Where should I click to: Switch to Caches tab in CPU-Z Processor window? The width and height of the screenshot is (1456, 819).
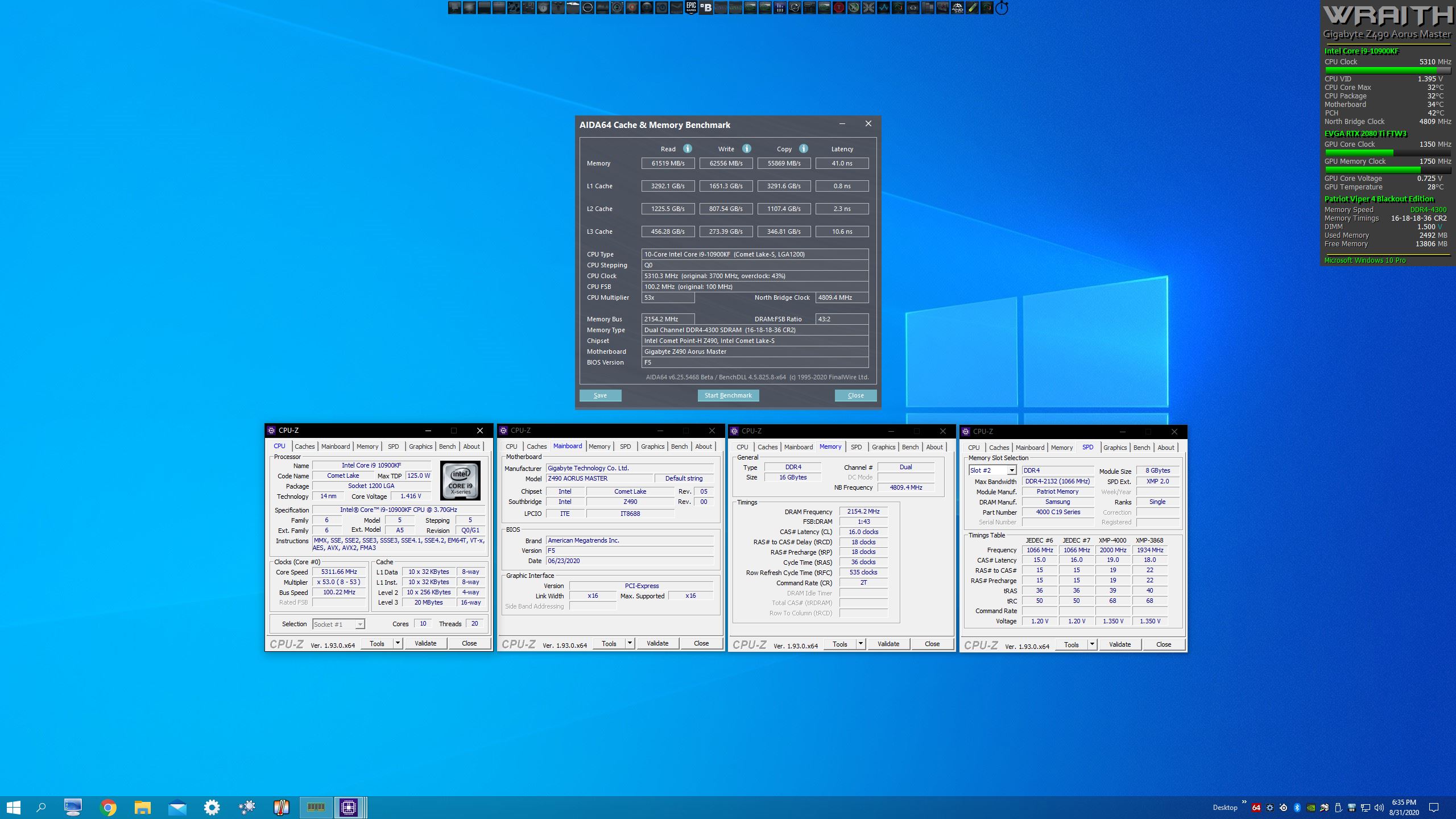click(304, 446)
